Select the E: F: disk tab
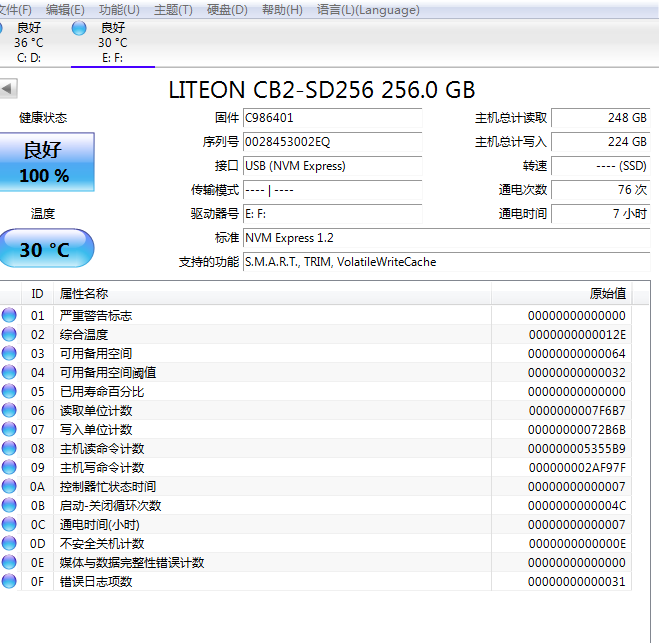 pos(113,42)
